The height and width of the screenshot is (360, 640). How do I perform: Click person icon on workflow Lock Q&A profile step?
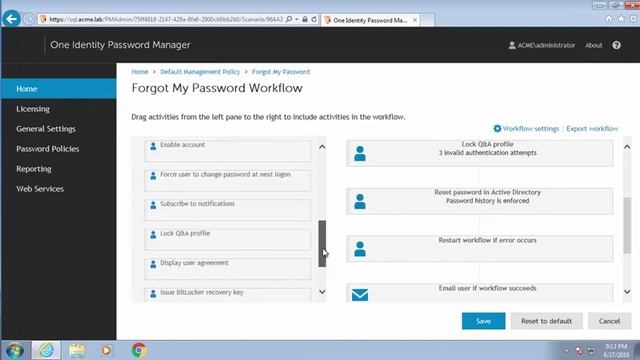pyautogui.click(x=360, y=153)
